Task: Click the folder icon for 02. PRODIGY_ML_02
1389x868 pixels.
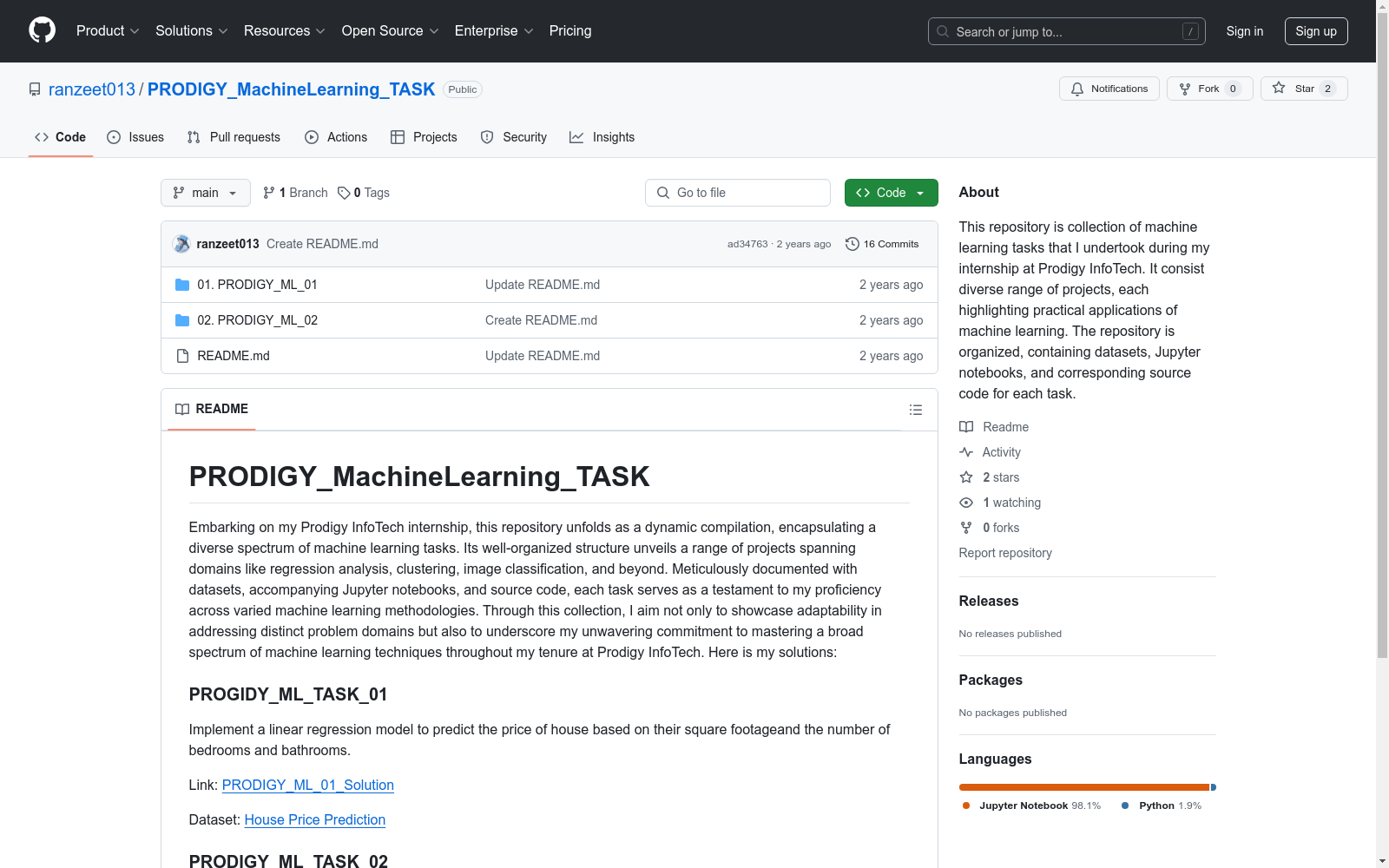Action: tap(182, 320)
